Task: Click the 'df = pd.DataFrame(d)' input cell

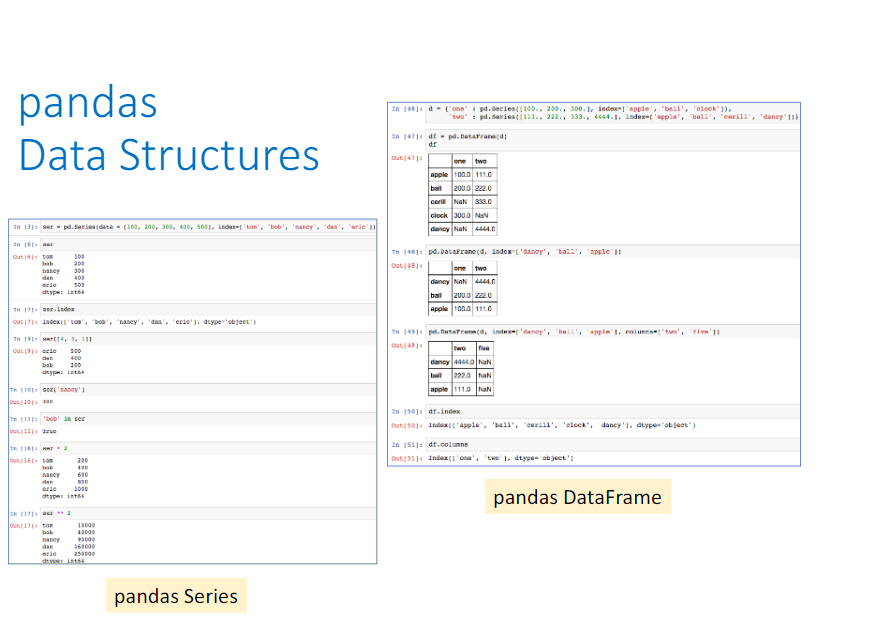Action: [613, 140]
